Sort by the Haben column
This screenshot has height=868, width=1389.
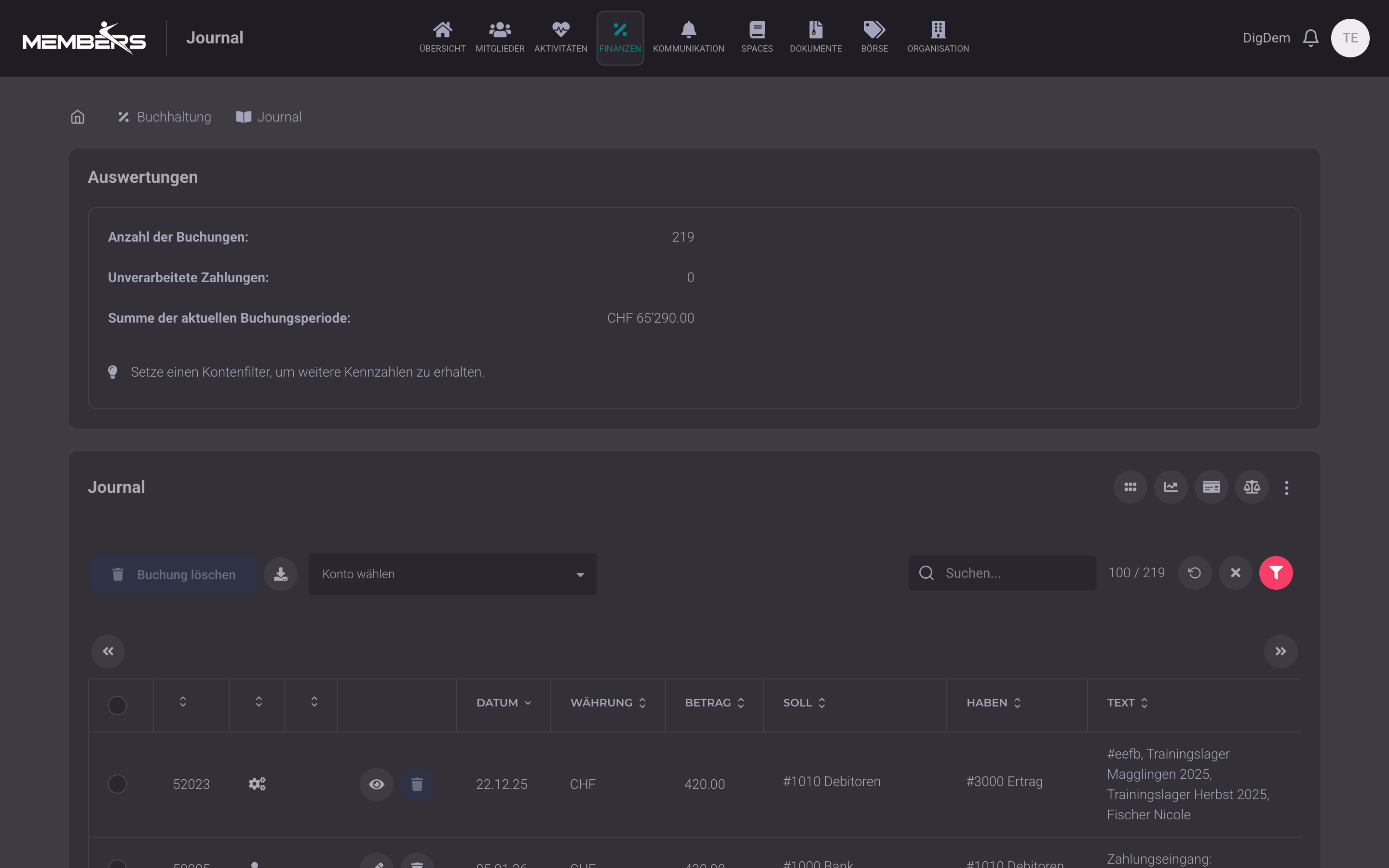pos(994,703)
